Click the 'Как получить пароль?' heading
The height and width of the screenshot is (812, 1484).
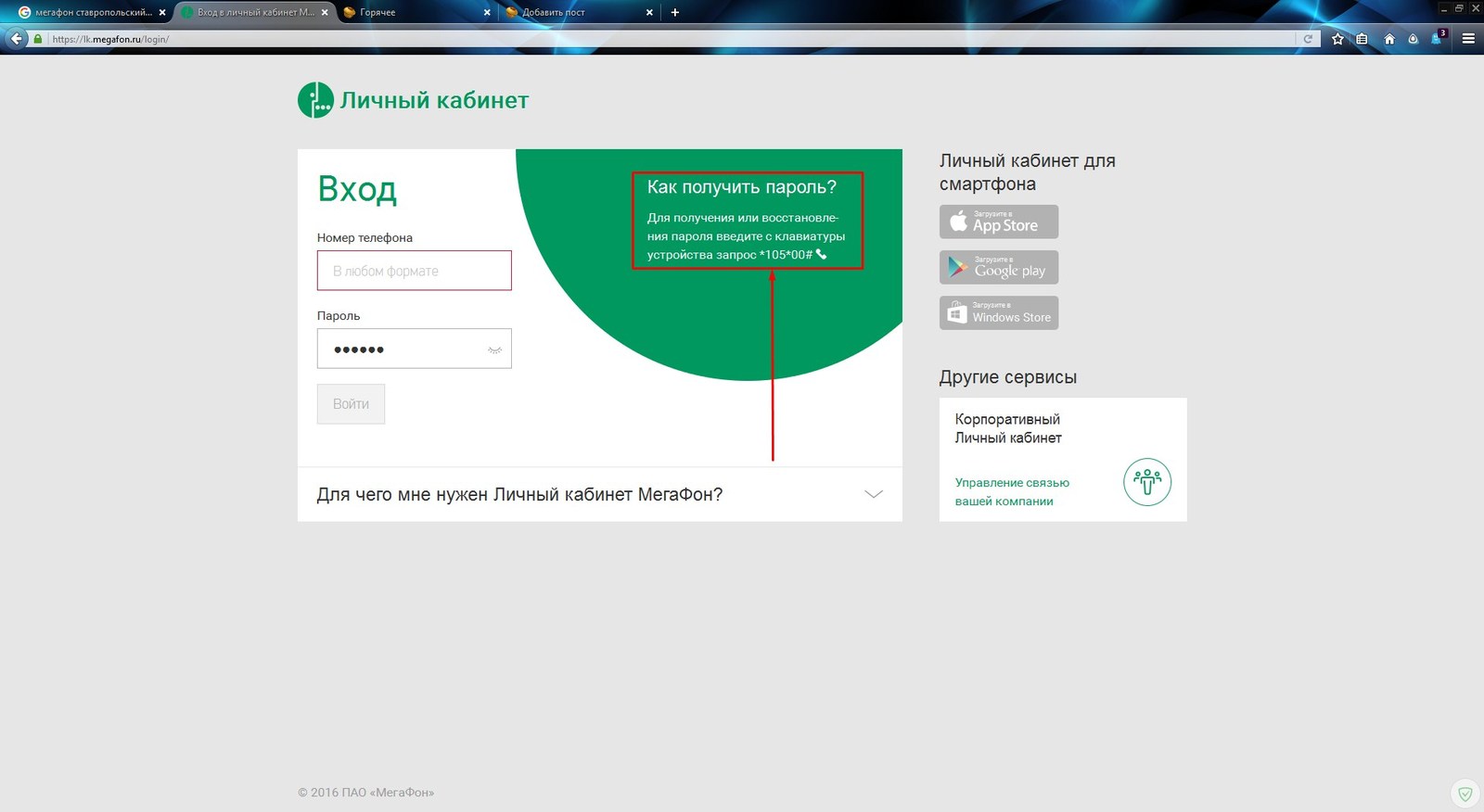click(742, 187)
